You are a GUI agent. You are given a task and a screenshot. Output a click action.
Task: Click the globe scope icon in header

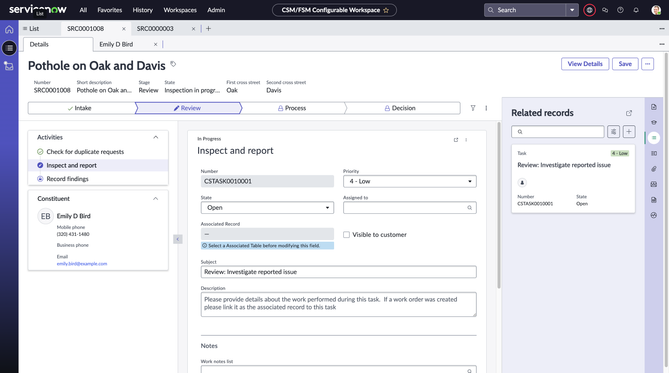point(589,10)
